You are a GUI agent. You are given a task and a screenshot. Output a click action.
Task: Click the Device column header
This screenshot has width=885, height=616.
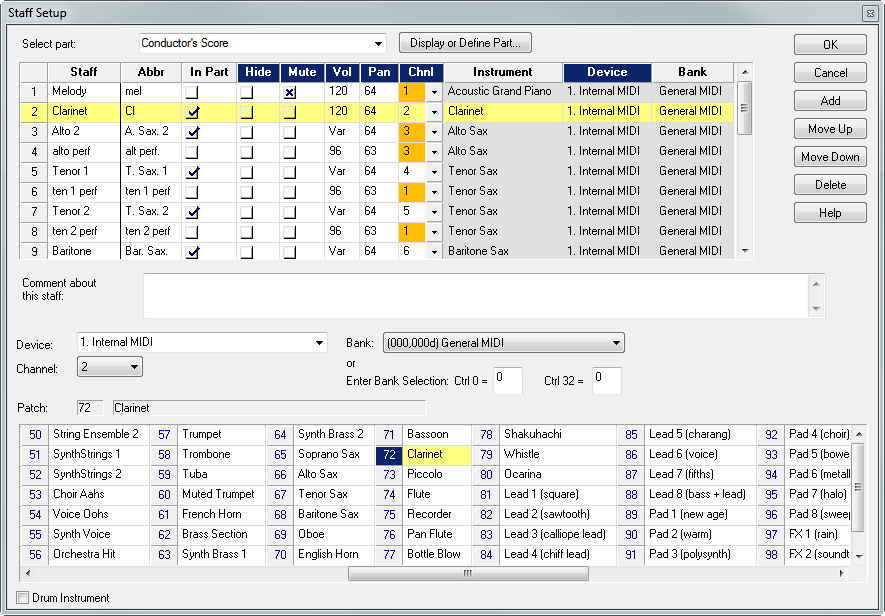606,72
